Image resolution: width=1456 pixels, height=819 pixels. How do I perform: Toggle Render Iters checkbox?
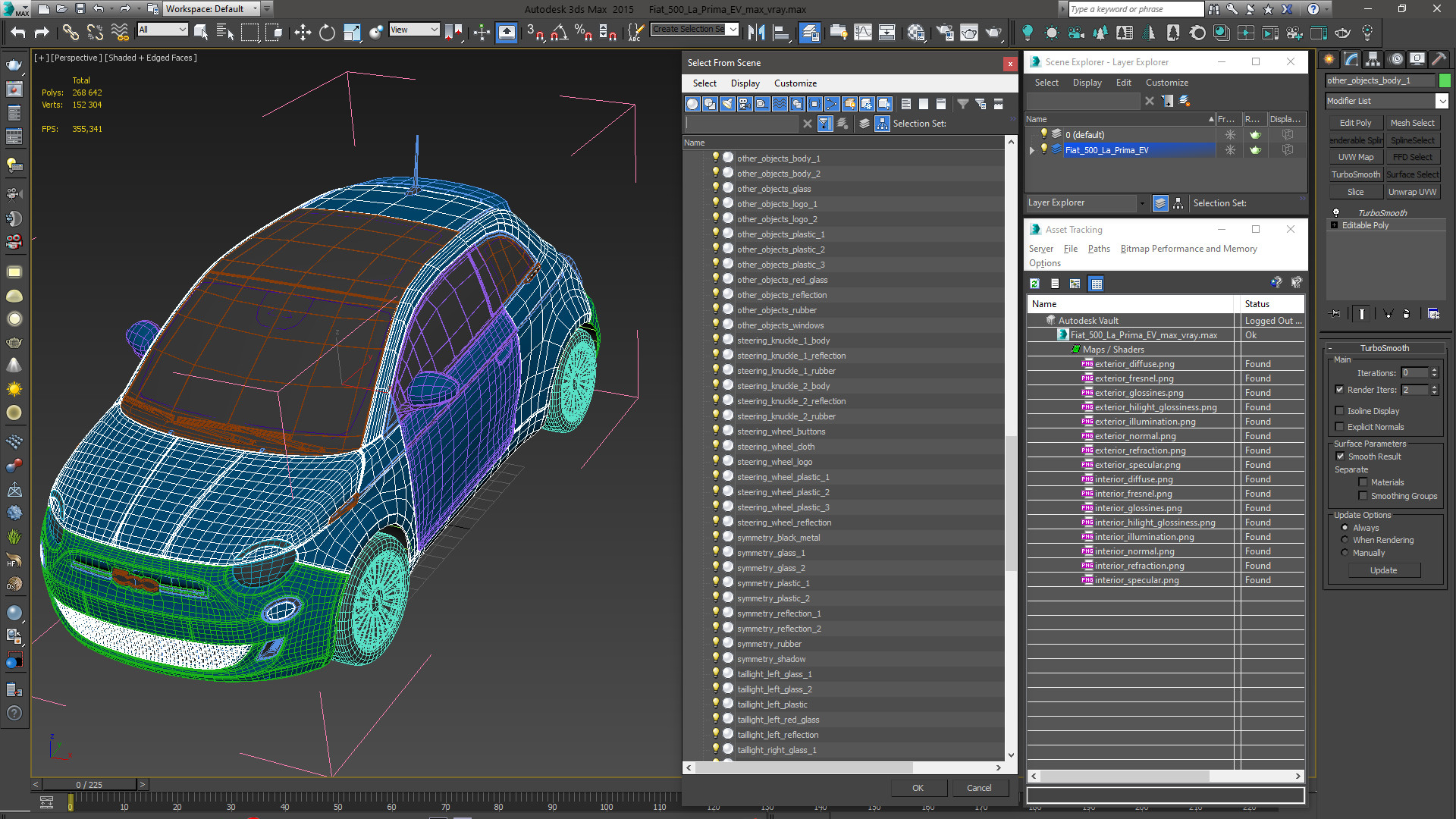[x=1340, y=390]
